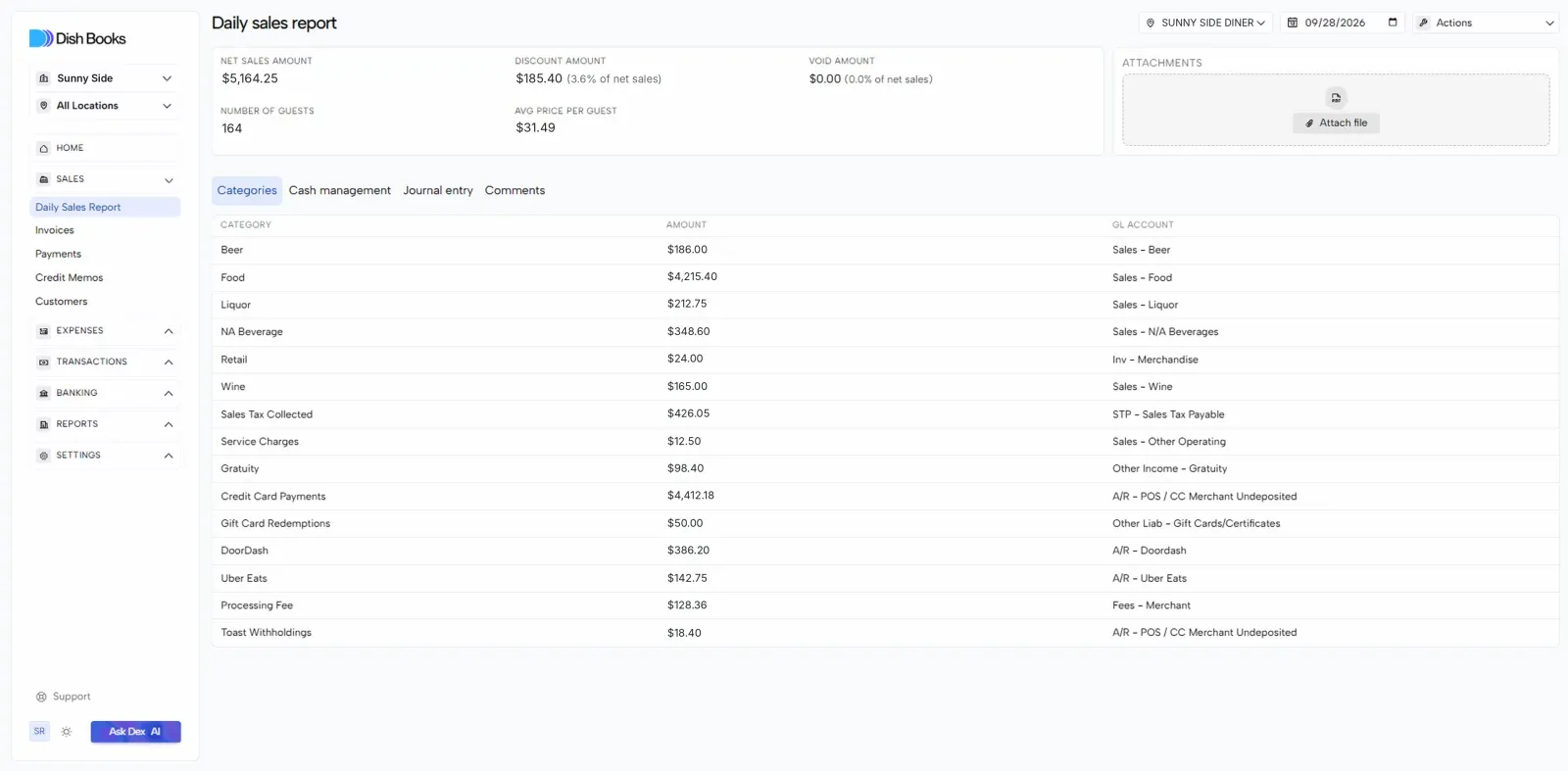The height and width of the screenshot is (771, 1568).
Task: Click the PDF file icon in Attachments
Action: click(x=1336, y=98)
